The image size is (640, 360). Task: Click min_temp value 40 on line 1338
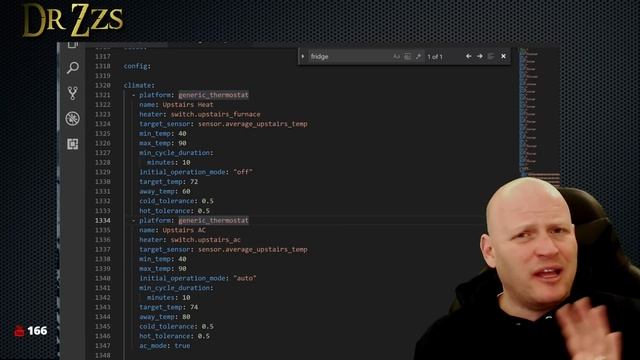click(182, 259)
